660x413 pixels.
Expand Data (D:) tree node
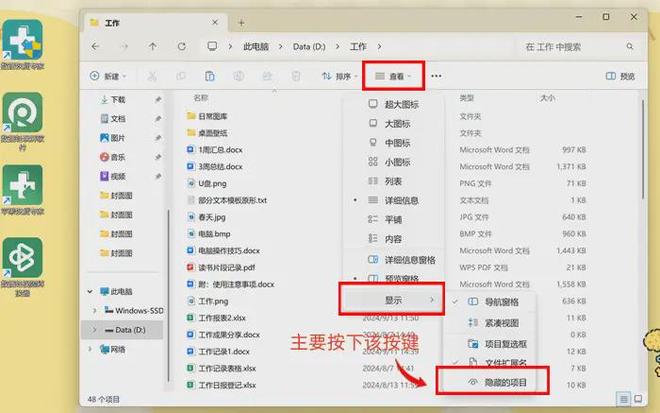(95, 330)
